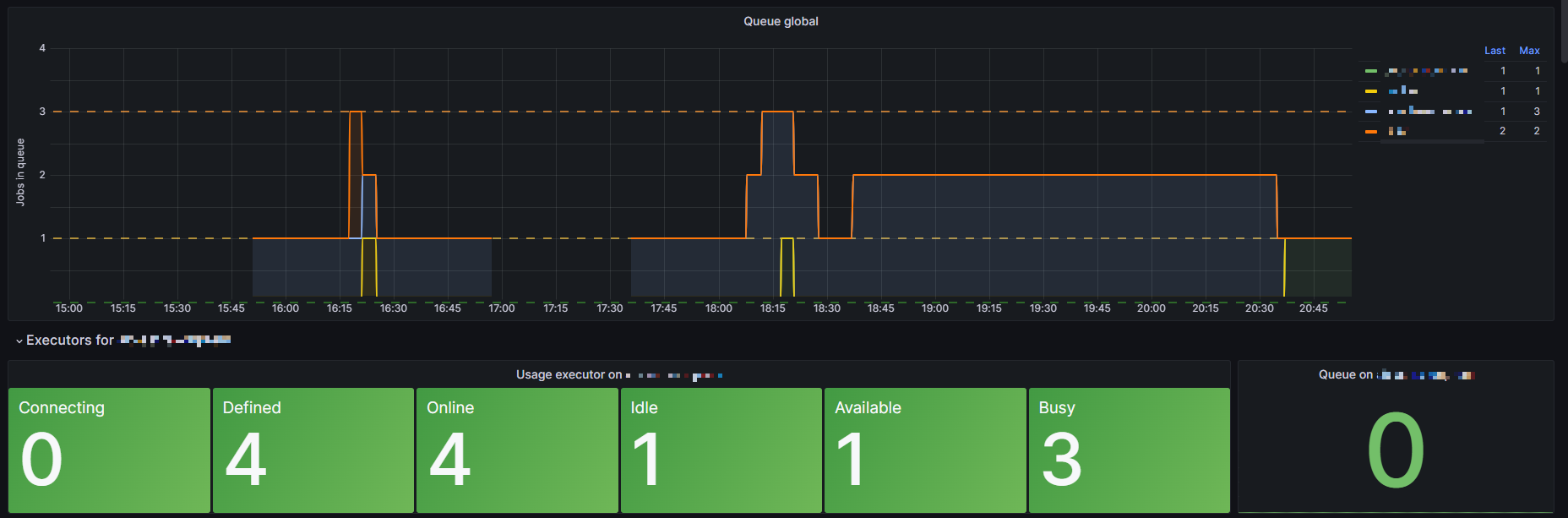Click the 18:15 time axis label
Viewport: 1568px width, 518px height.
(773, 308)
